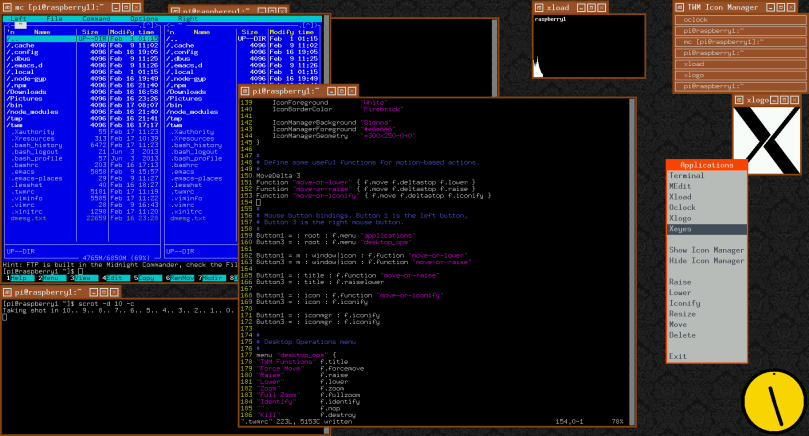Select xload entry in TWM Icon Manager
Screen dimensions: 809x436
[740, 64]
